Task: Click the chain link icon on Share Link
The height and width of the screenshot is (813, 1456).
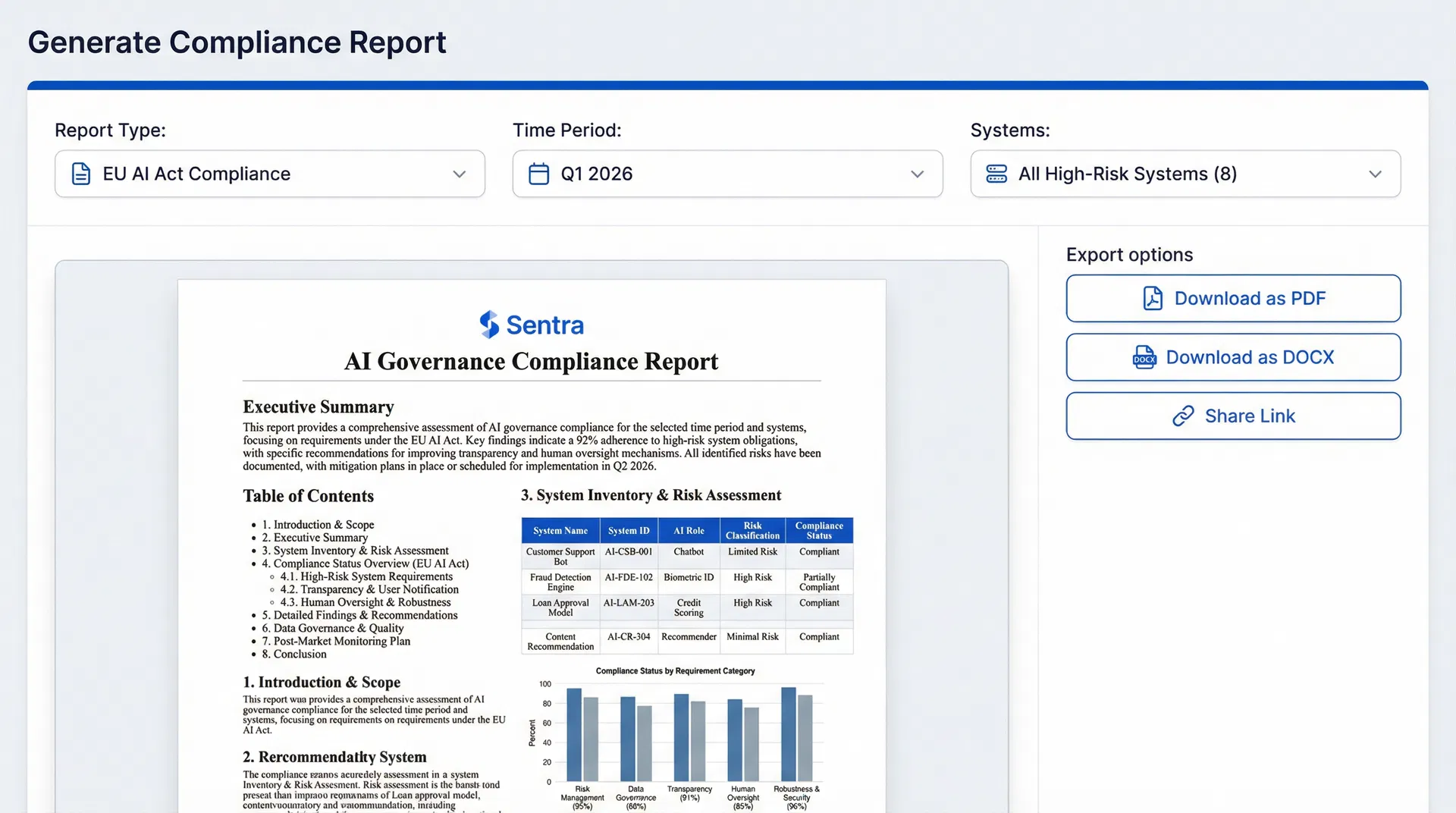Action: click(x=1184, y=416)
